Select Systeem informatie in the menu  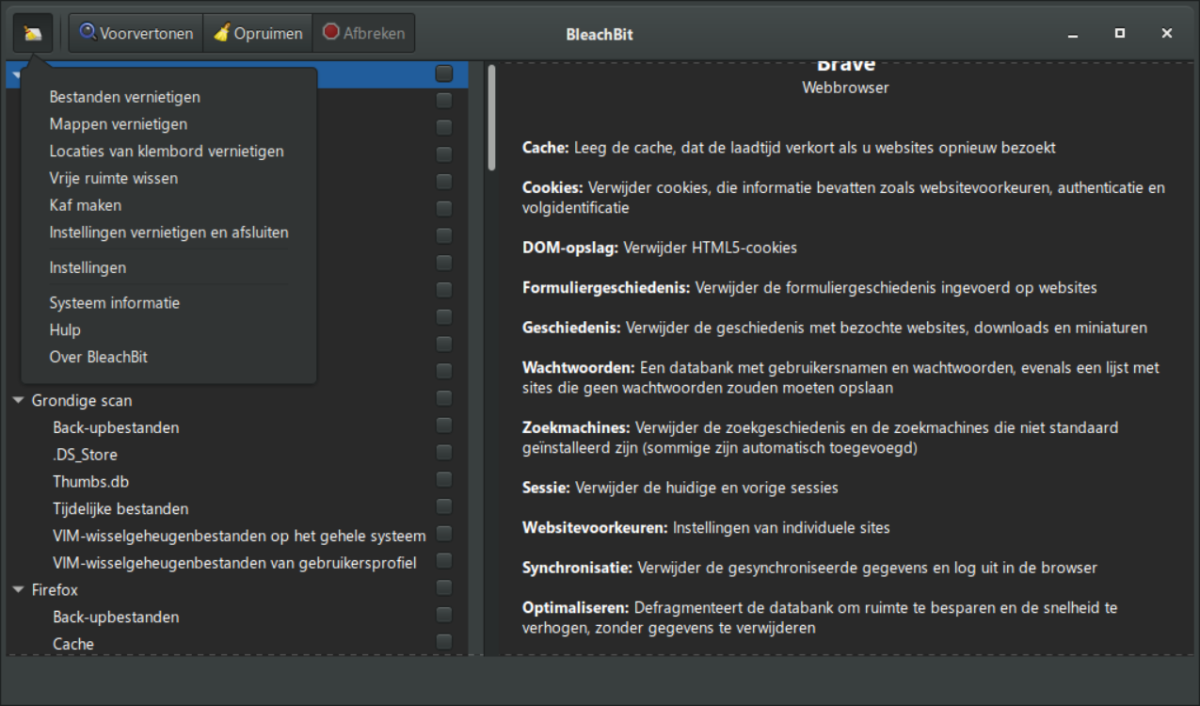coord(114,303)
